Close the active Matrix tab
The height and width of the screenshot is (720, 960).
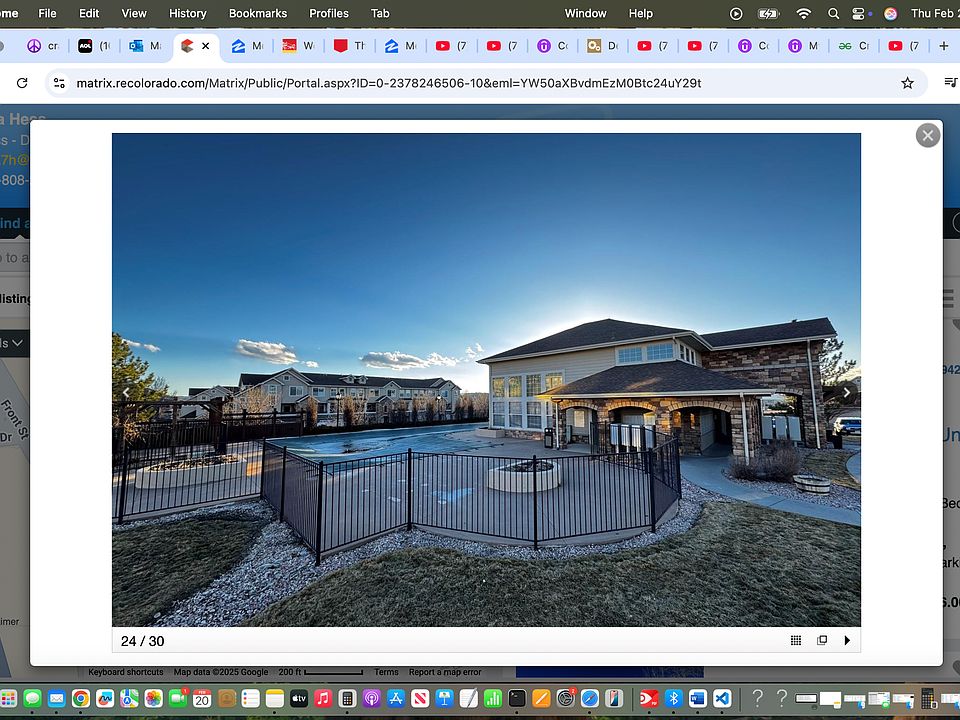coord(206,46)
